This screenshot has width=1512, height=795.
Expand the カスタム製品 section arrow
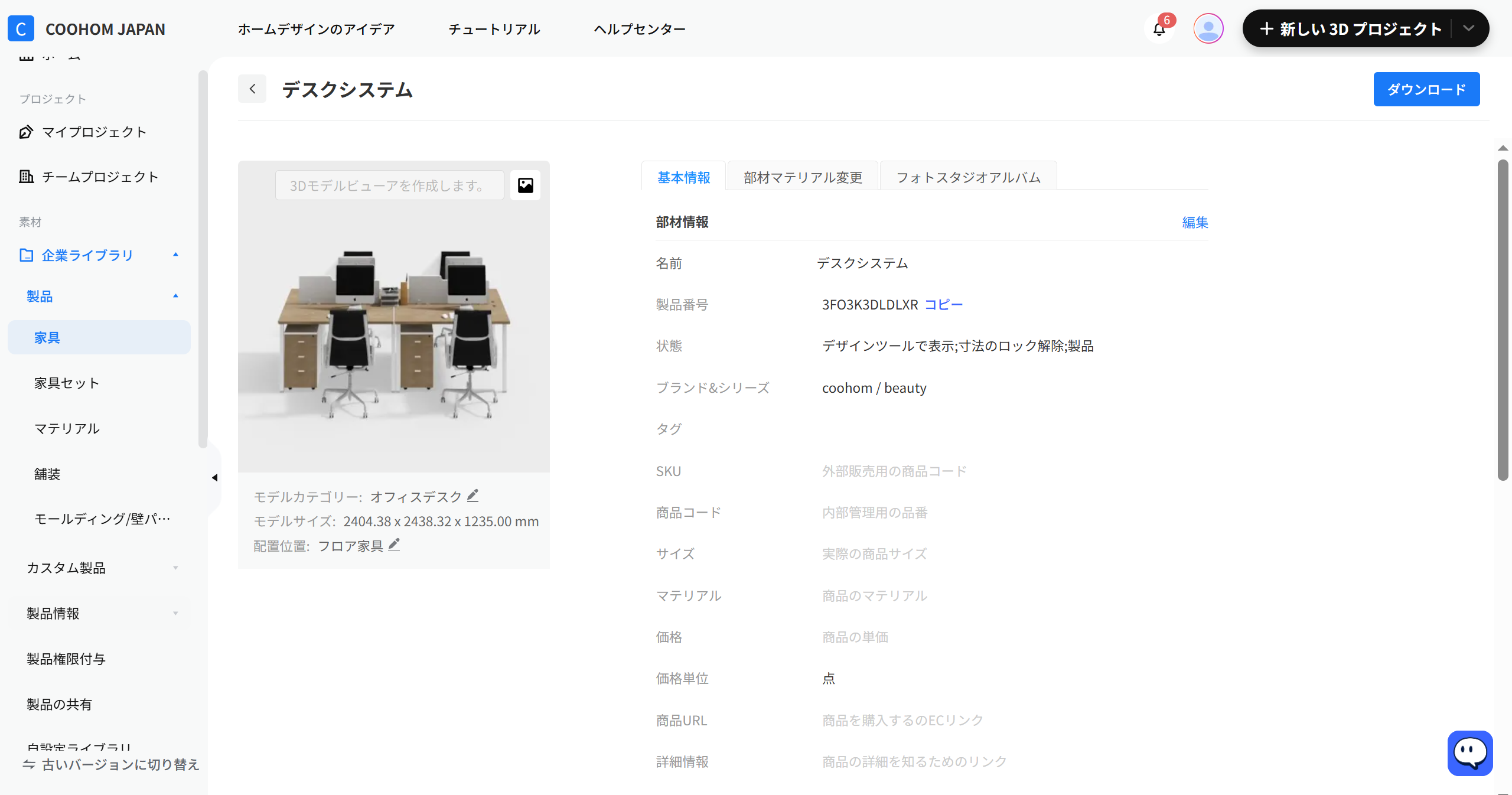[175, 568]
